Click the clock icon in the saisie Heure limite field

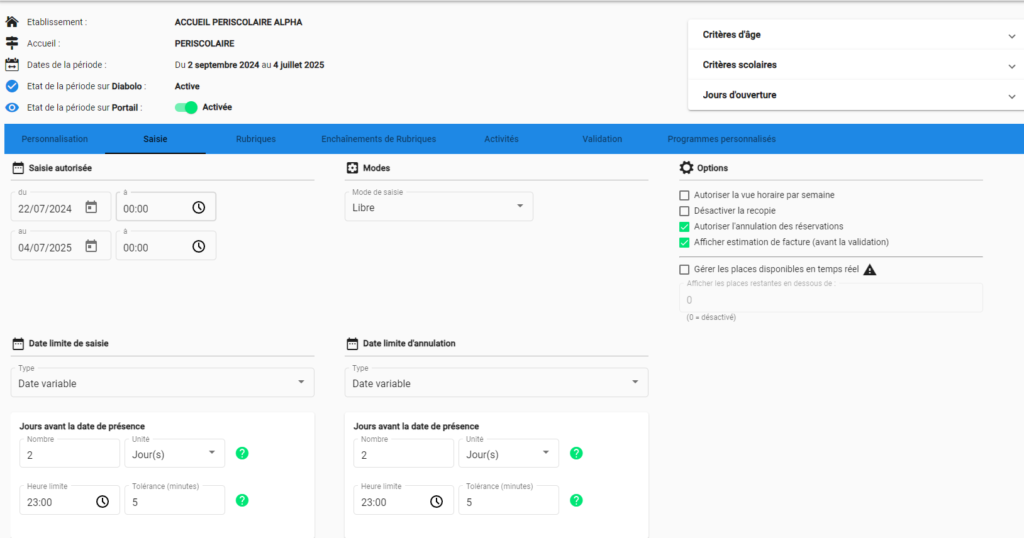[102, 502]
